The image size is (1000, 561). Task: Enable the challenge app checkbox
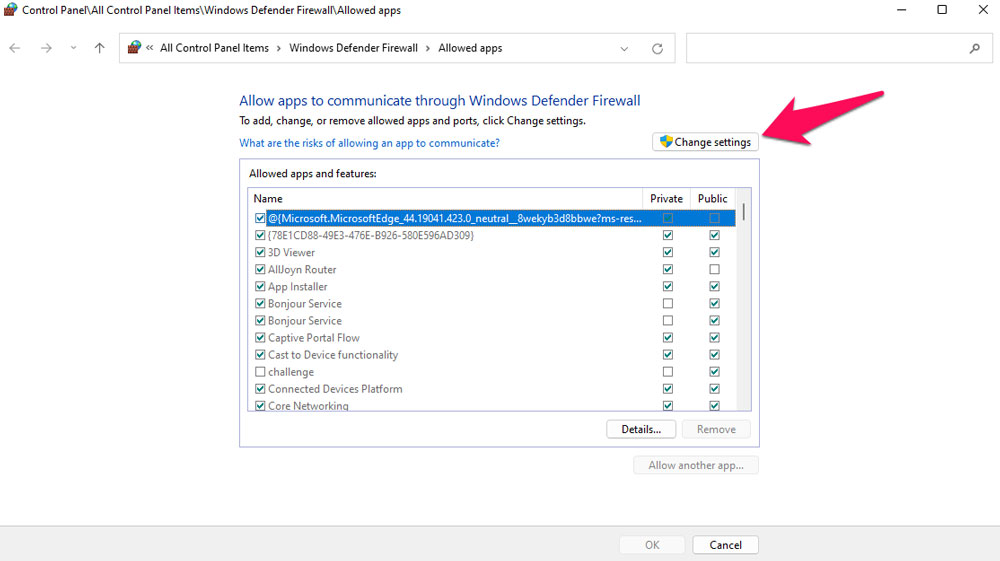point(260,372)
